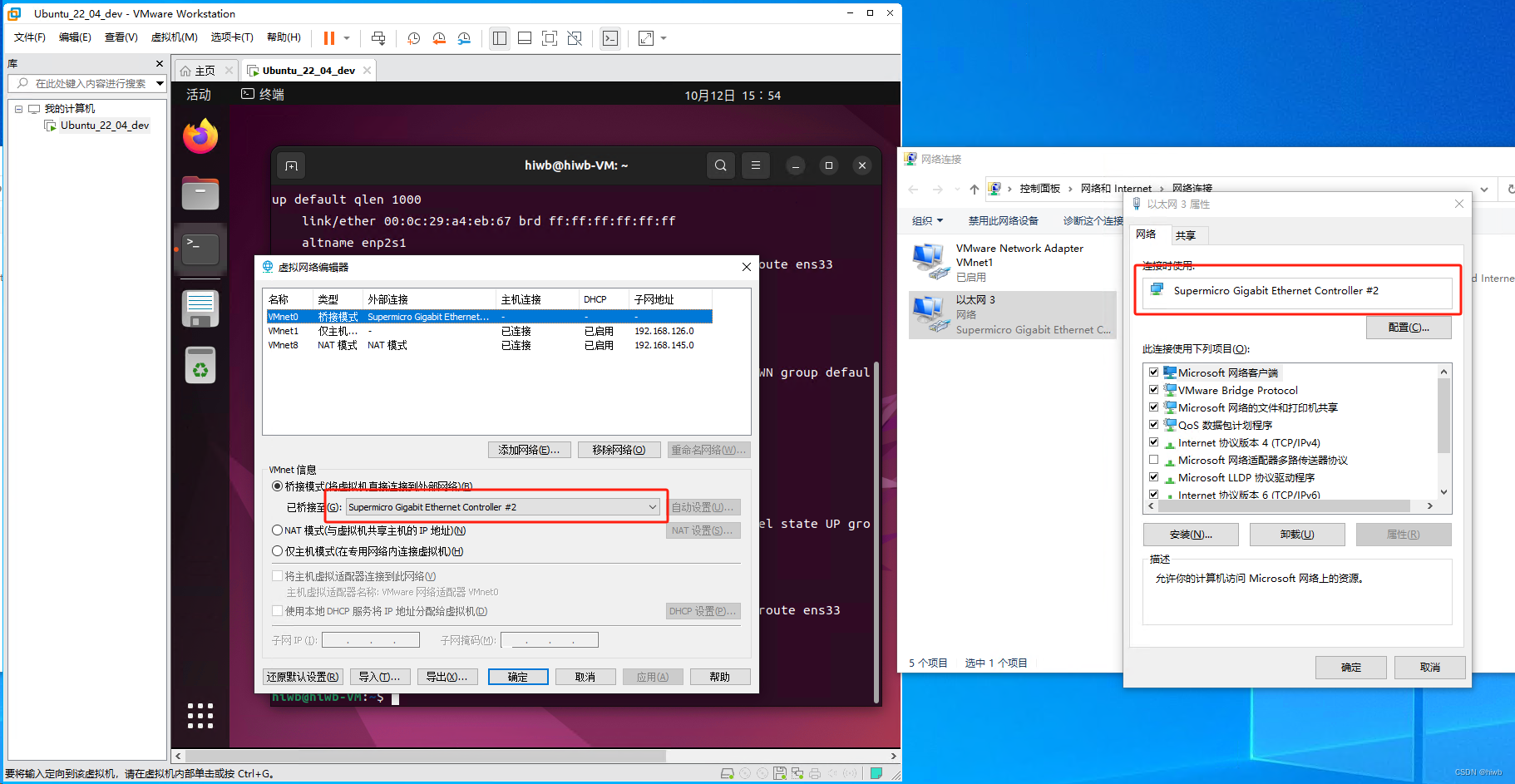Click the teal message log status icon

(876, 773)
